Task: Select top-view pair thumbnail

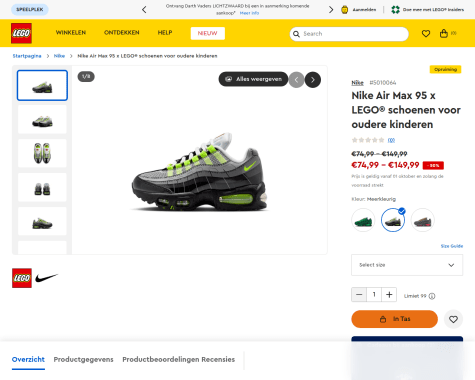Action: click(x=42, y=153)
